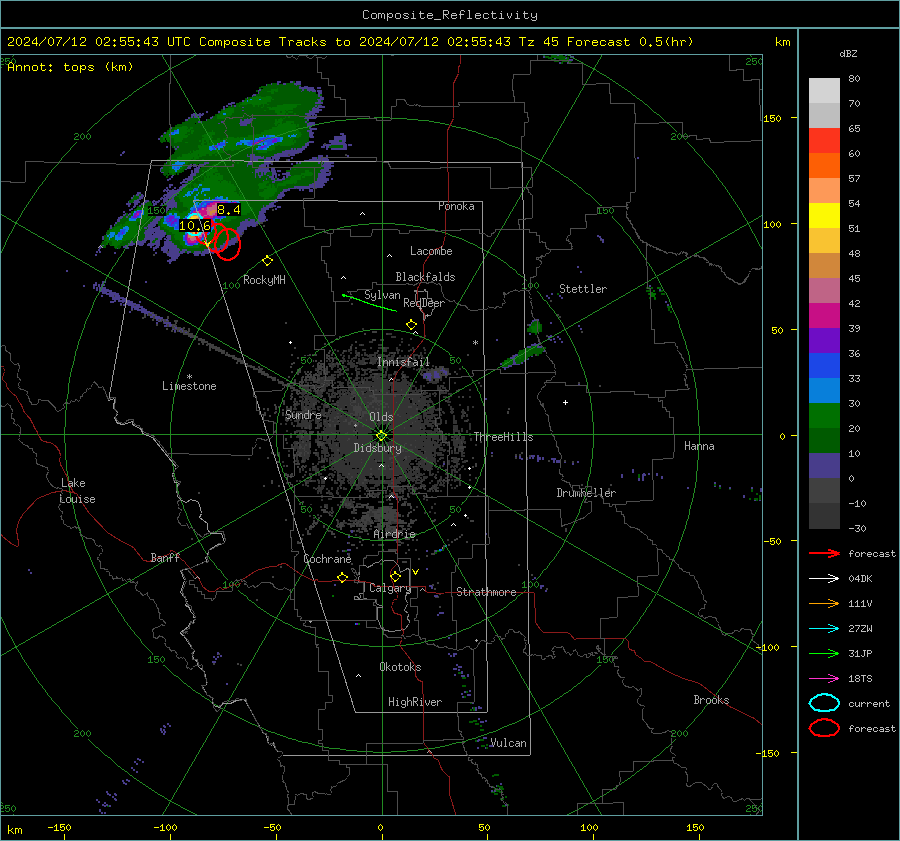Screen dimensions: 900x841
Task: Select the red 60-65 dBZ color swatch
Action: click(x=824, y=141)
